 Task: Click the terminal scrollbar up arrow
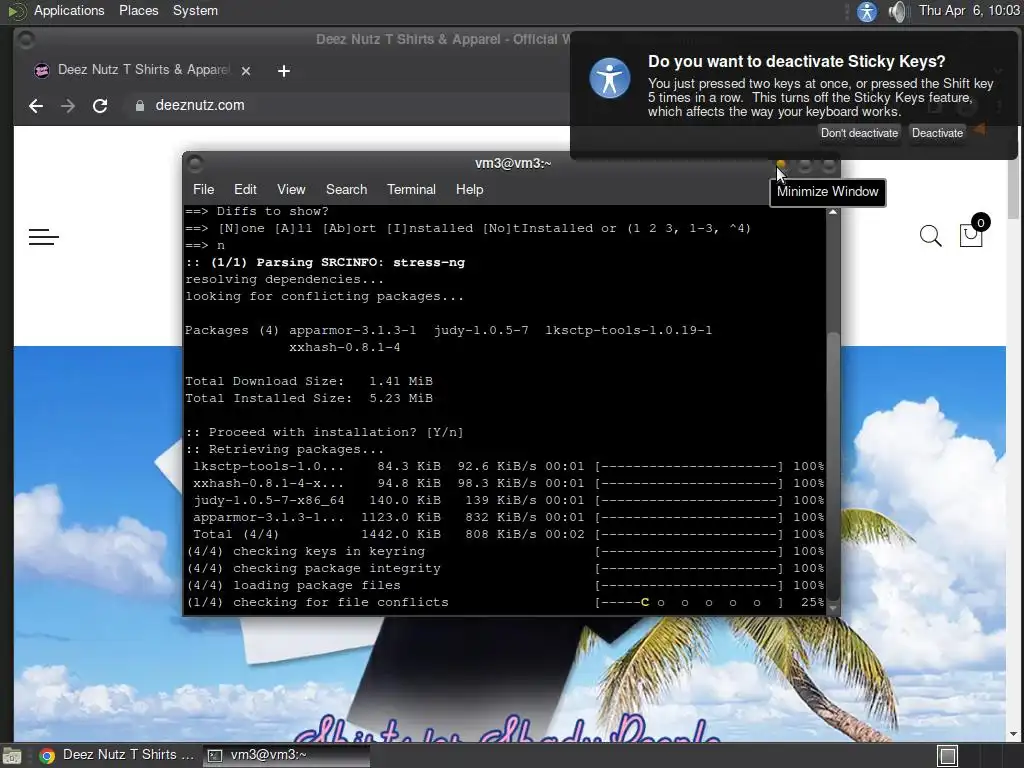coord(833,212)
